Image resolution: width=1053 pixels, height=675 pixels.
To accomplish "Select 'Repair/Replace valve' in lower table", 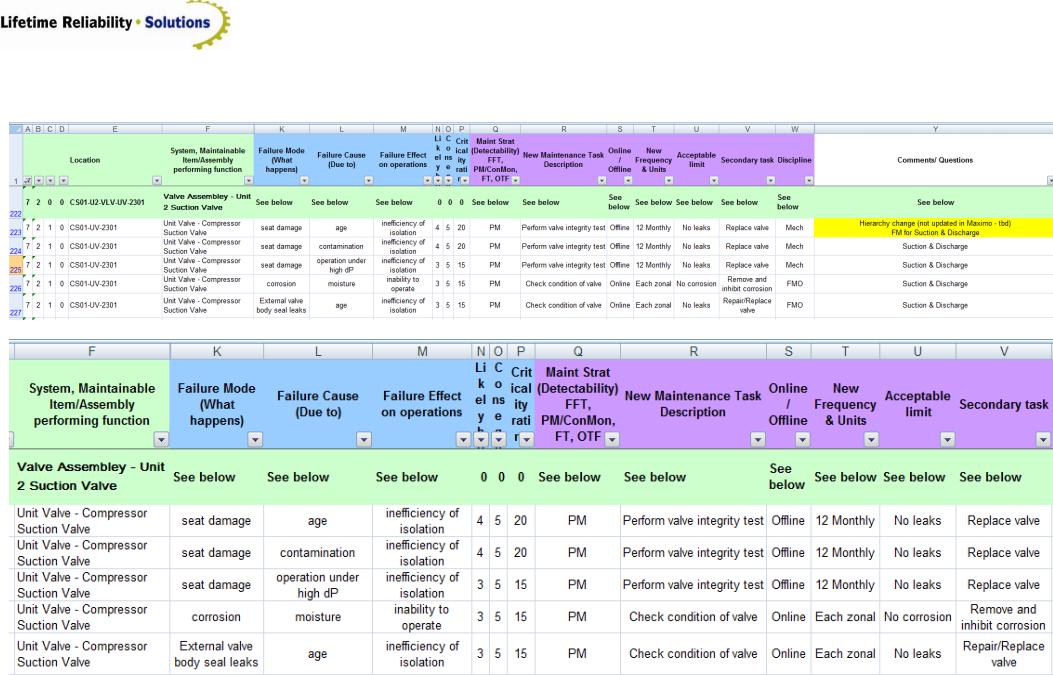I will [x=1003, y=654].
